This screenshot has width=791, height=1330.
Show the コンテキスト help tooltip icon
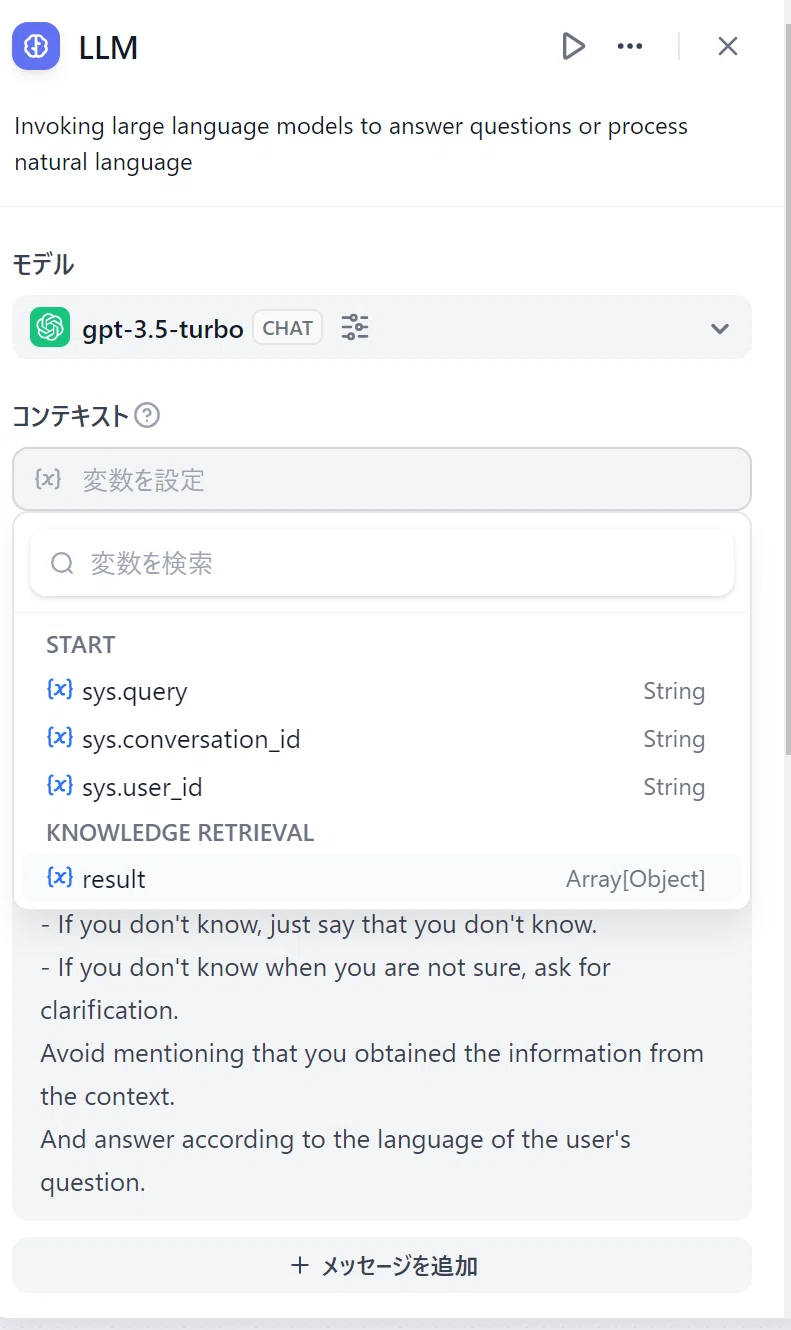(x=147, y=415)
